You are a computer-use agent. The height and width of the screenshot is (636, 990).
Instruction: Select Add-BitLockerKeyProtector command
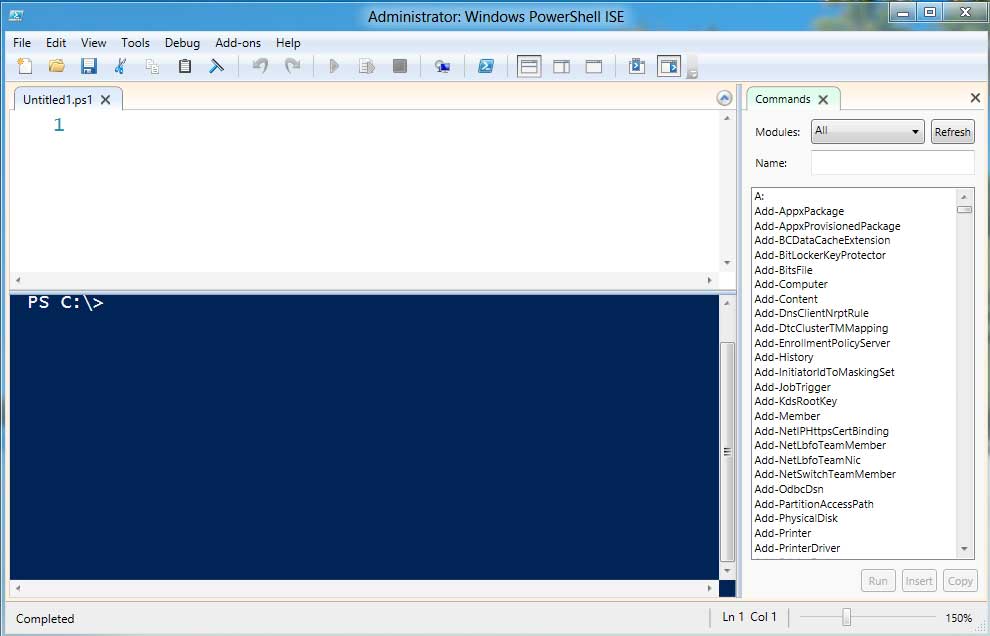[820, 255]
